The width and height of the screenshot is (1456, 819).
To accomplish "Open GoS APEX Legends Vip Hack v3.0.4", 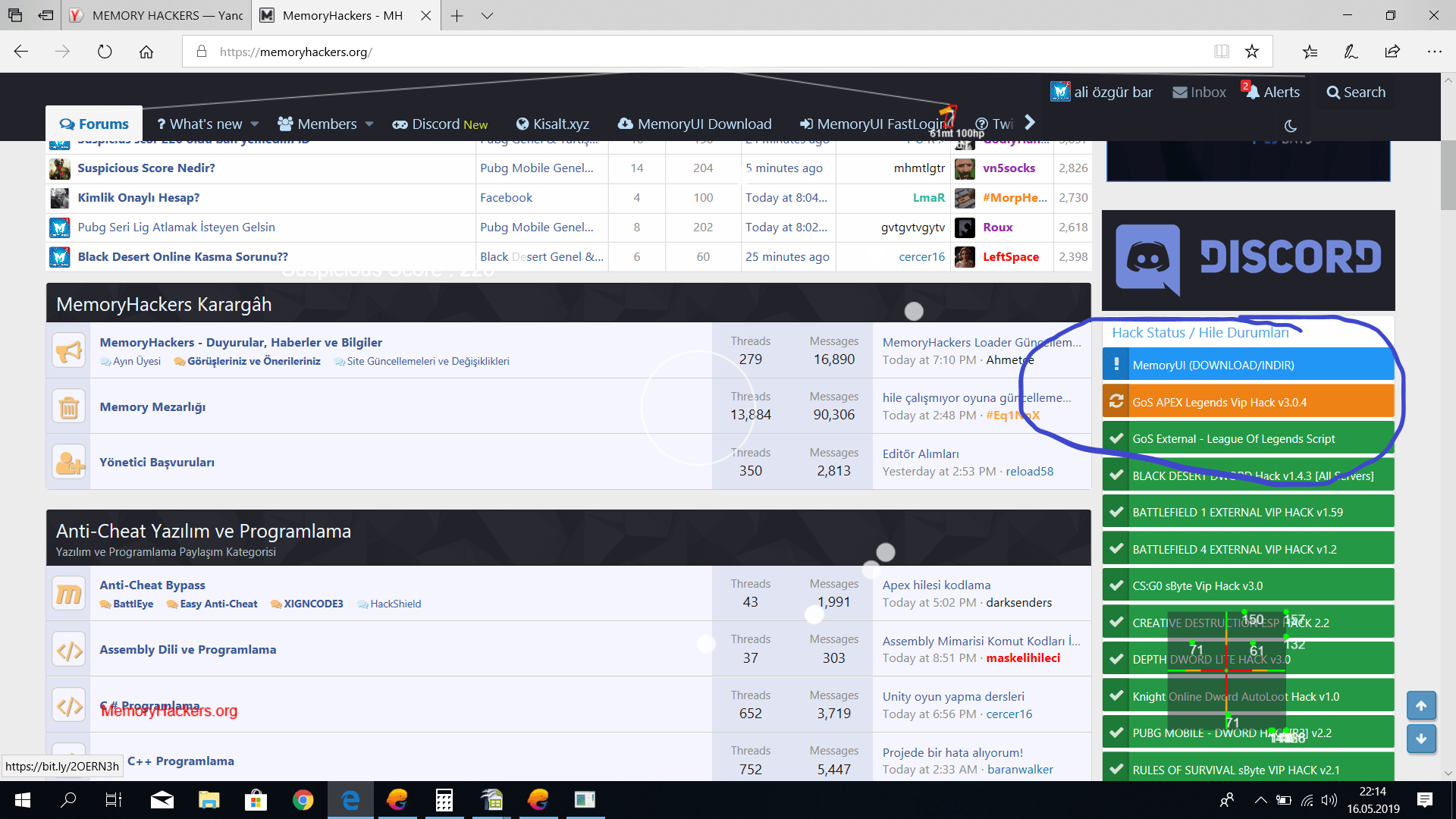I will tap(1248, 402).
